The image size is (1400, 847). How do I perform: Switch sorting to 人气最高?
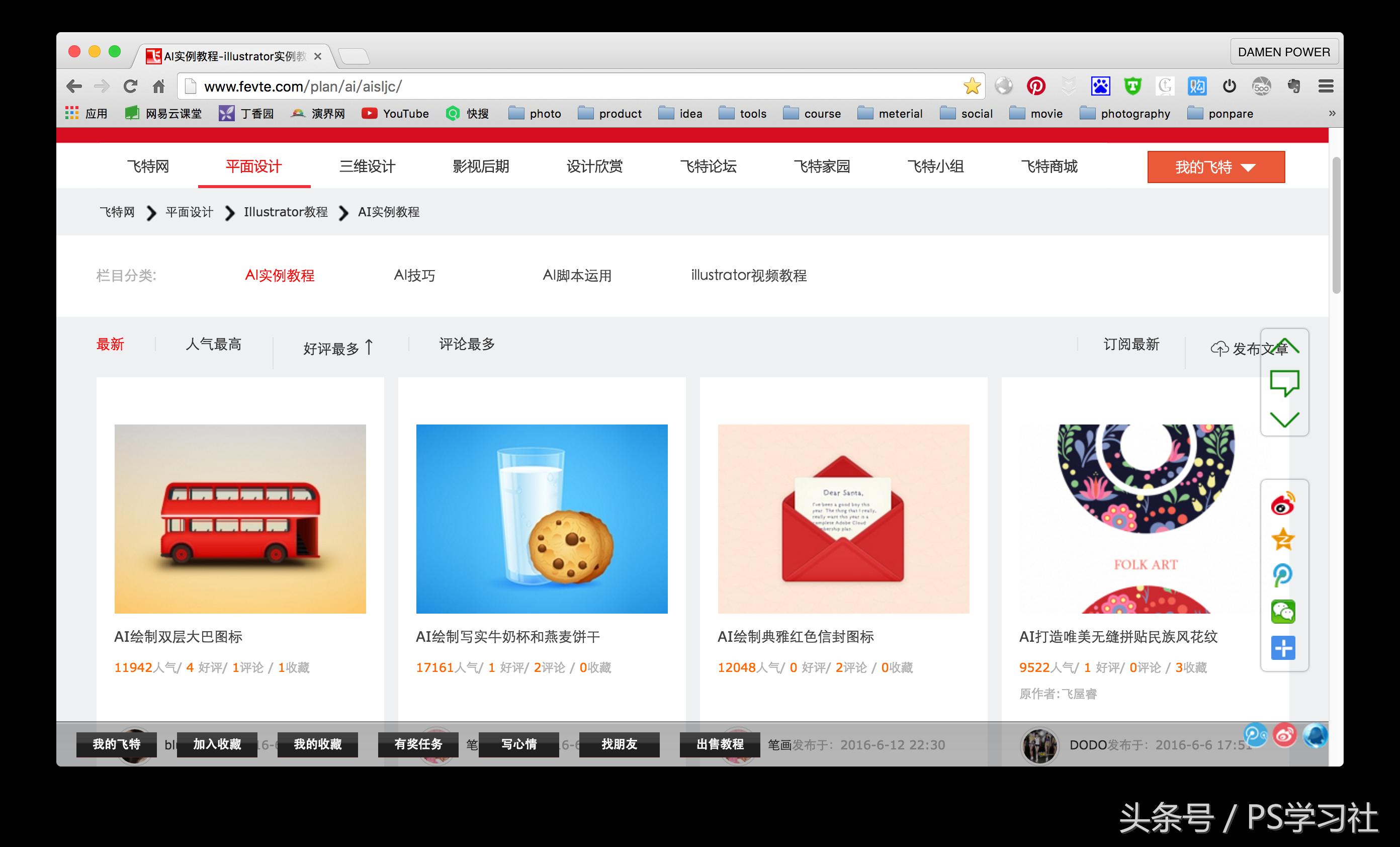(214, 344)
